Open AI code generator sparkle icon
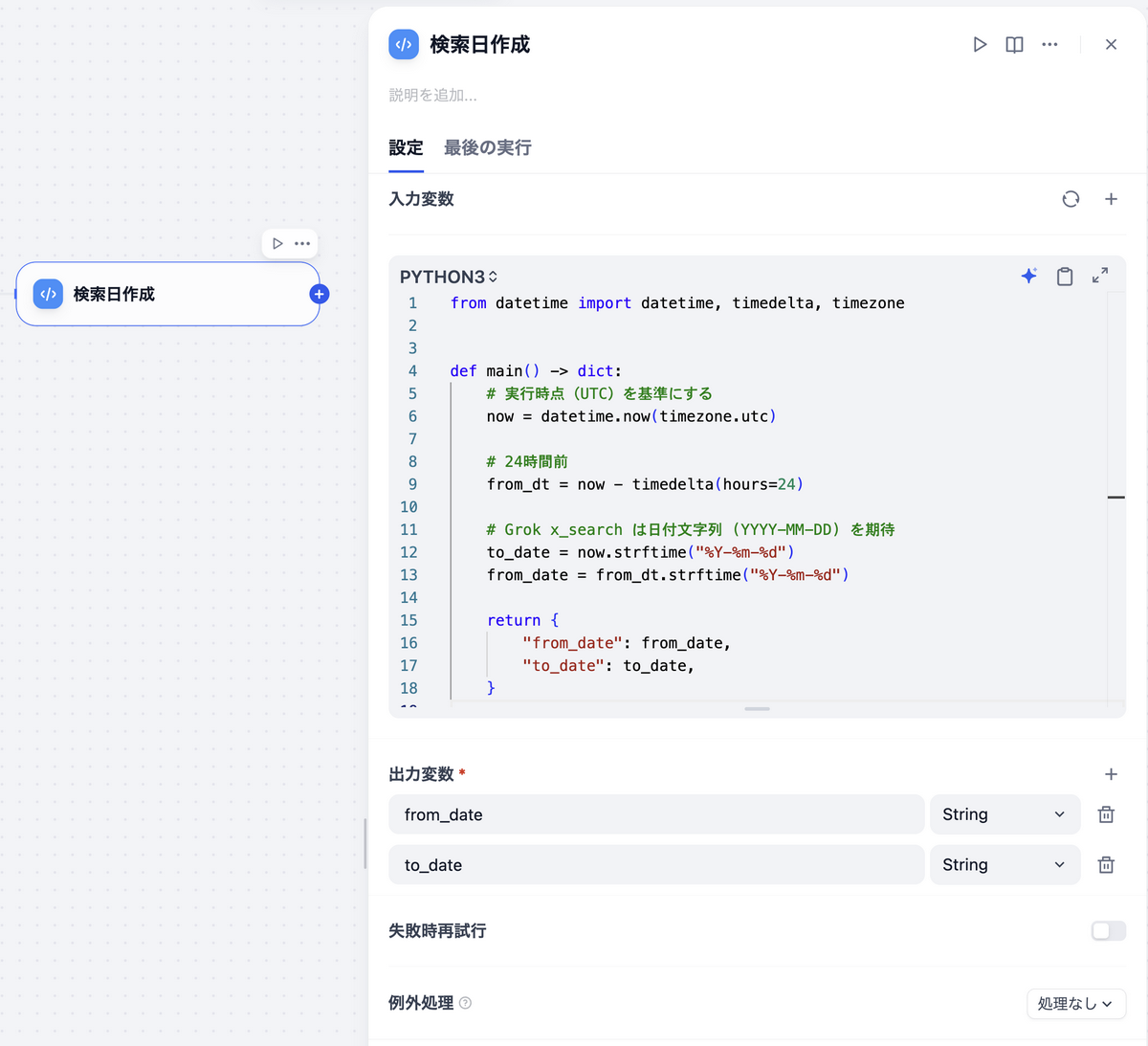The image size is (1148, 1046). pyautogui.click(x=1028, y=276)
